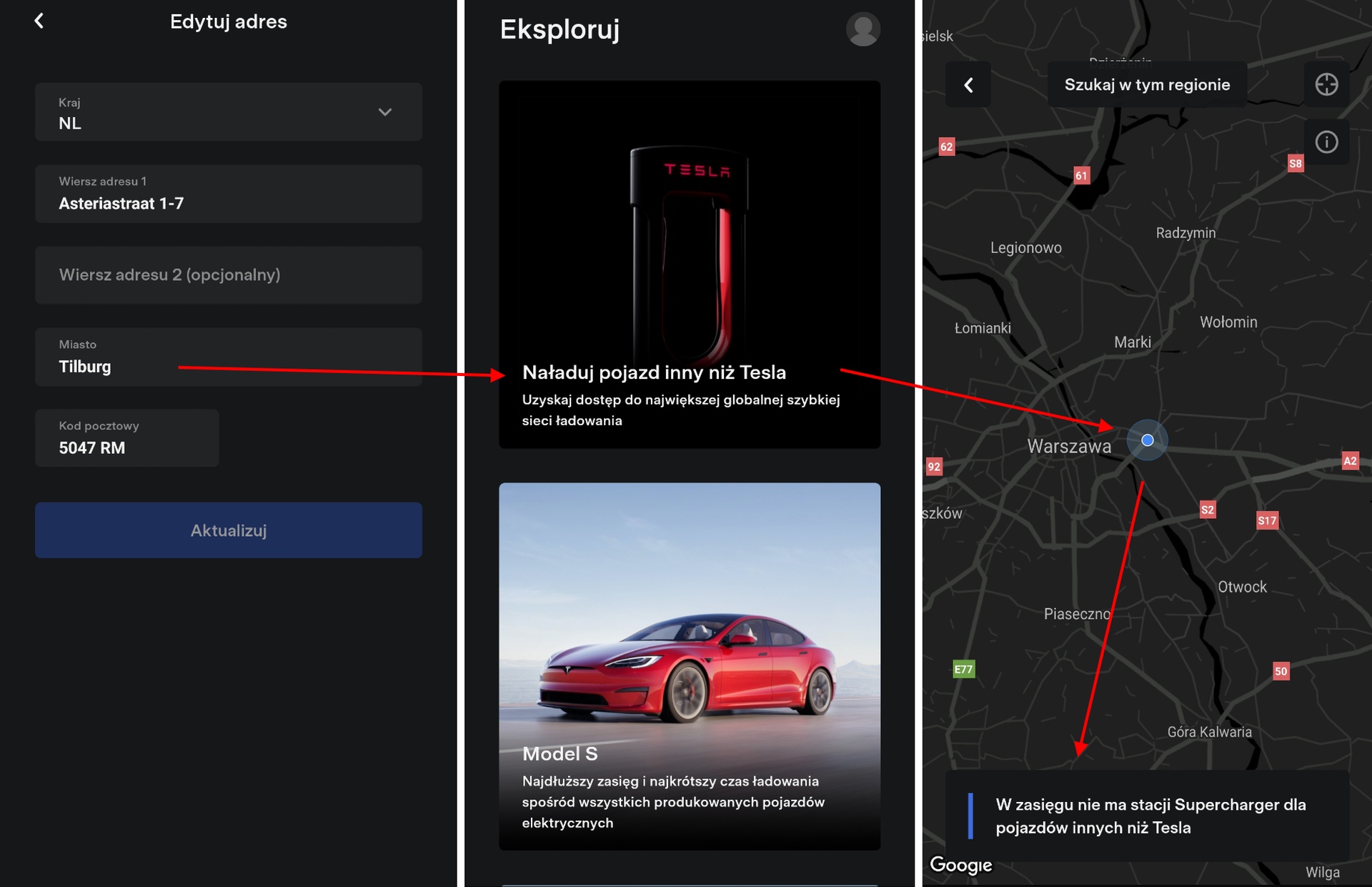Go back from the map screen
1372x887 pixels.
click(968, 85)
